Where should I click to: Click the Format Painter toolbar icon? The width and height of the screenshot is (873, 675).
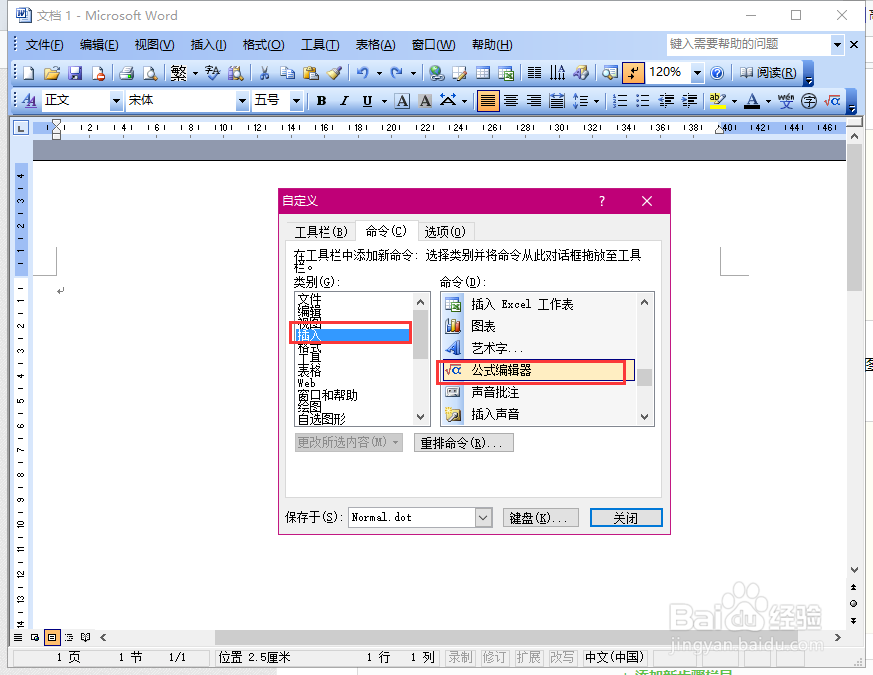tap(336, 73)
